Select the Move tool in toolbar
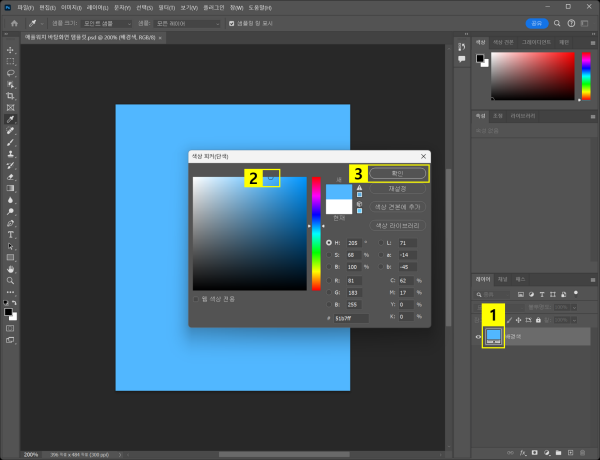The width and height of the screenshot is (600, 460). pos(10,49)
